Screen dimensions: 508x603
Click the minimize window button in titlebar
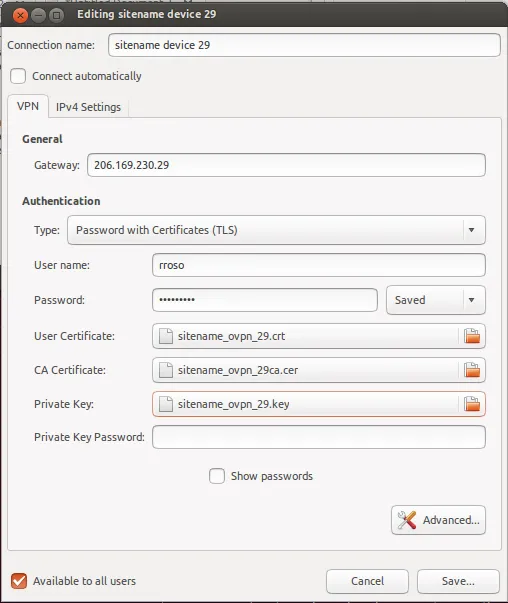(x=38, y=15)
